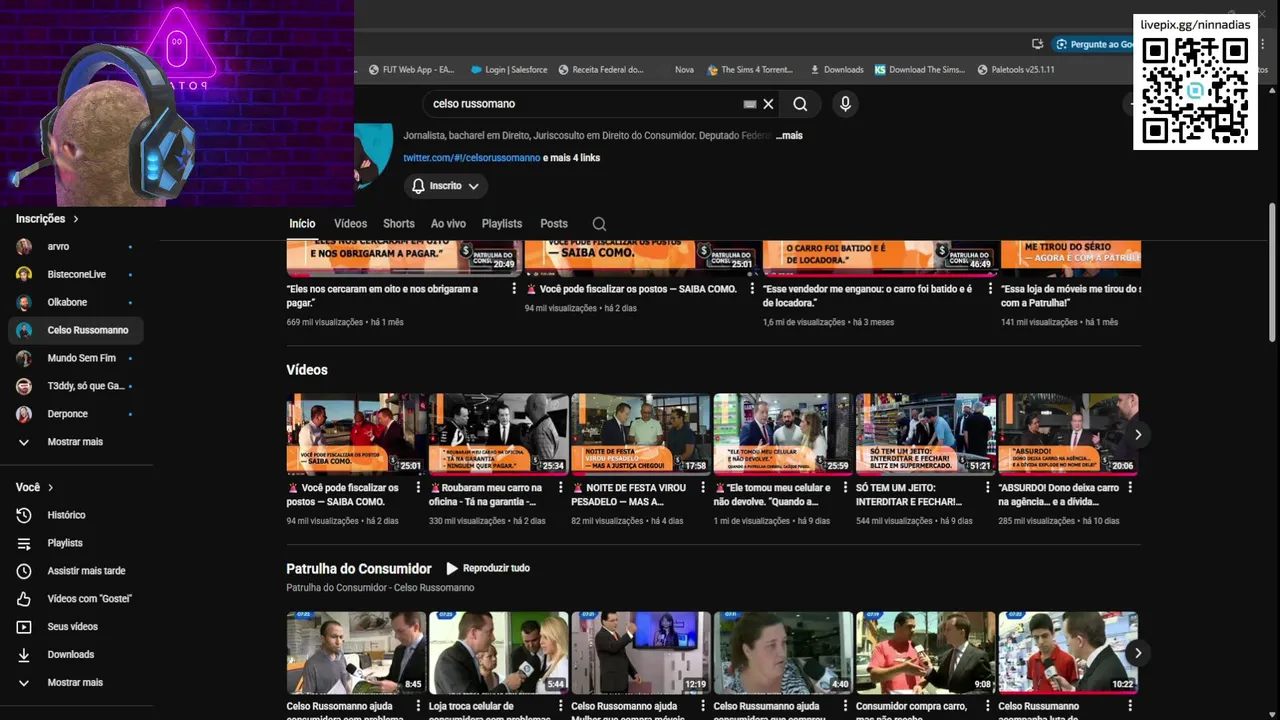Switch to the Ao vivo tab

coord(448,224)
